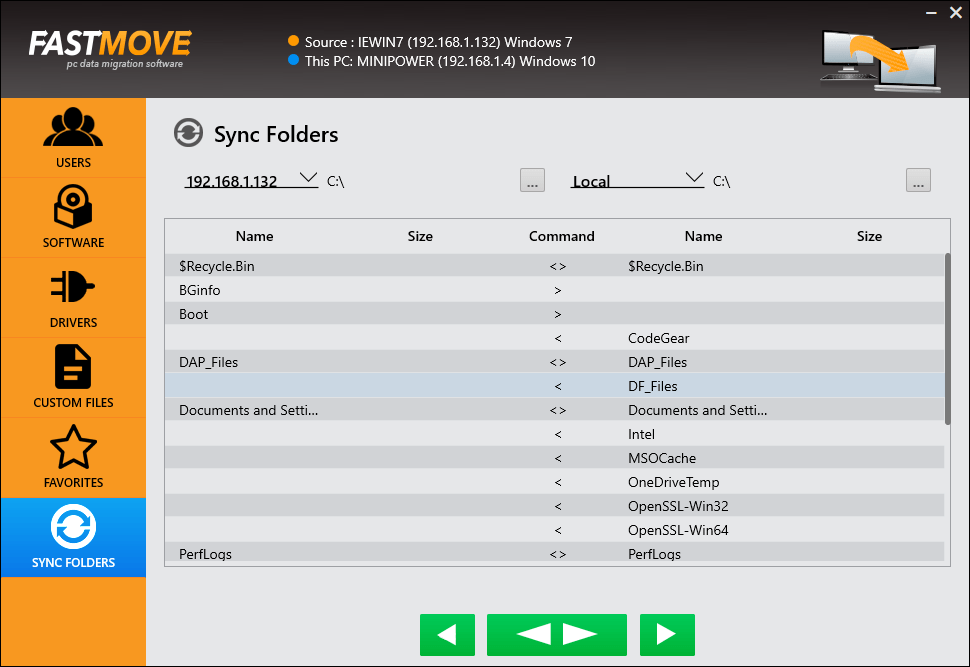Screen dimensions: 970x667
Task: Click the <> command for DAP_Files
Action: [558, 363]
